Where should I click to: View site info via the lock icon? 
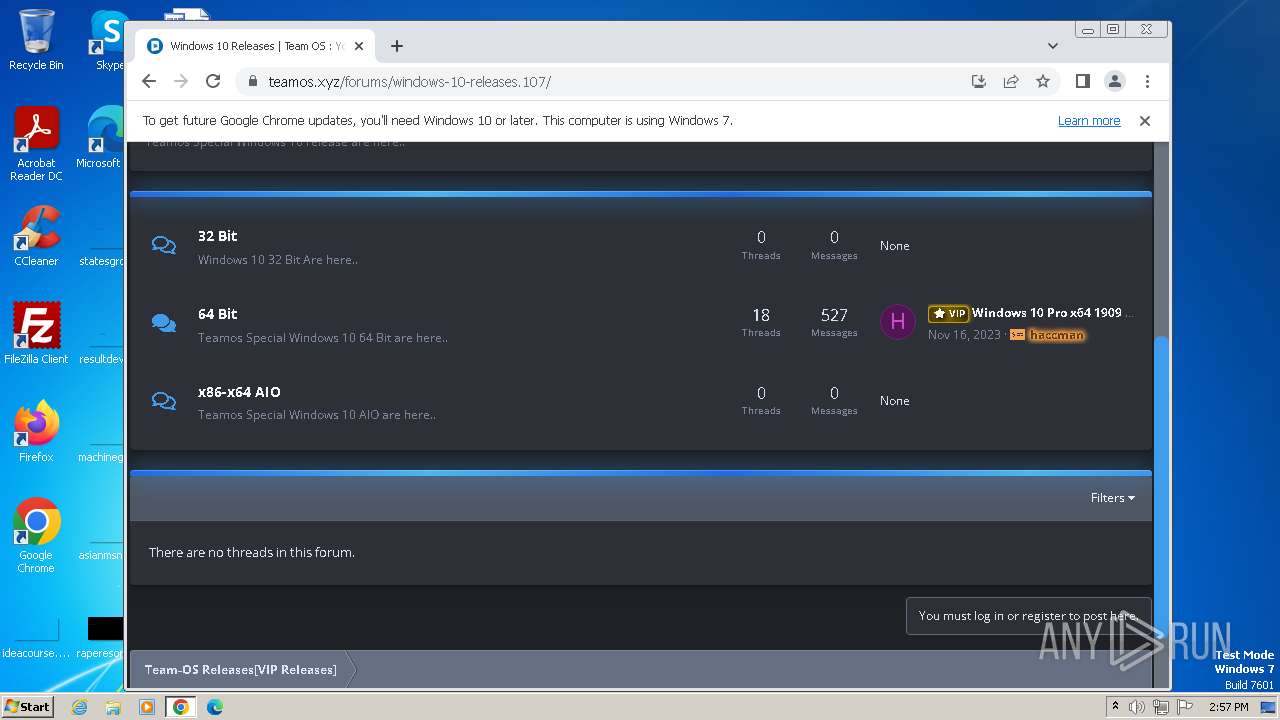coord(252,82)
